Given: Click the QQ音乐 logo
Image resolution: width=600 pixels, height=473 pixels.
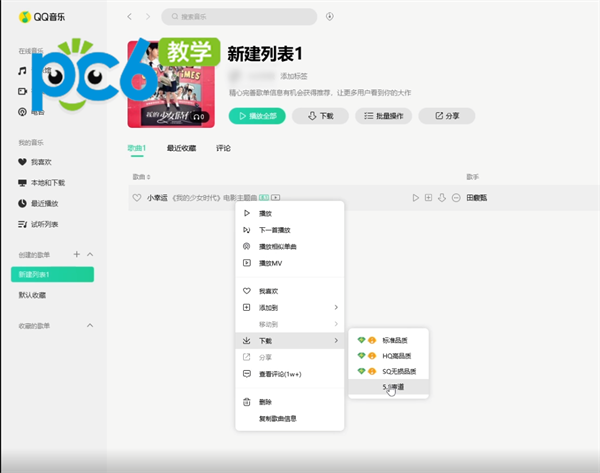Looking at the screenshot, I should point(42,17).
